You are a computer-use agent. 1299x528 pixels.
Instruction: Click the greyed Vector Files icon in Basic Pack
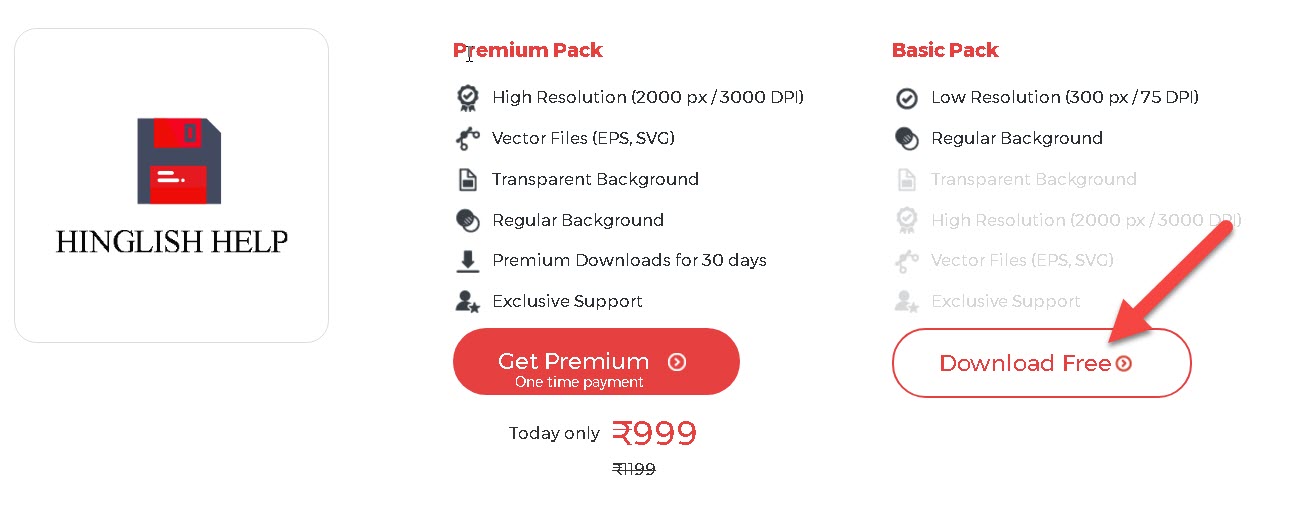[x=906, y=261]
